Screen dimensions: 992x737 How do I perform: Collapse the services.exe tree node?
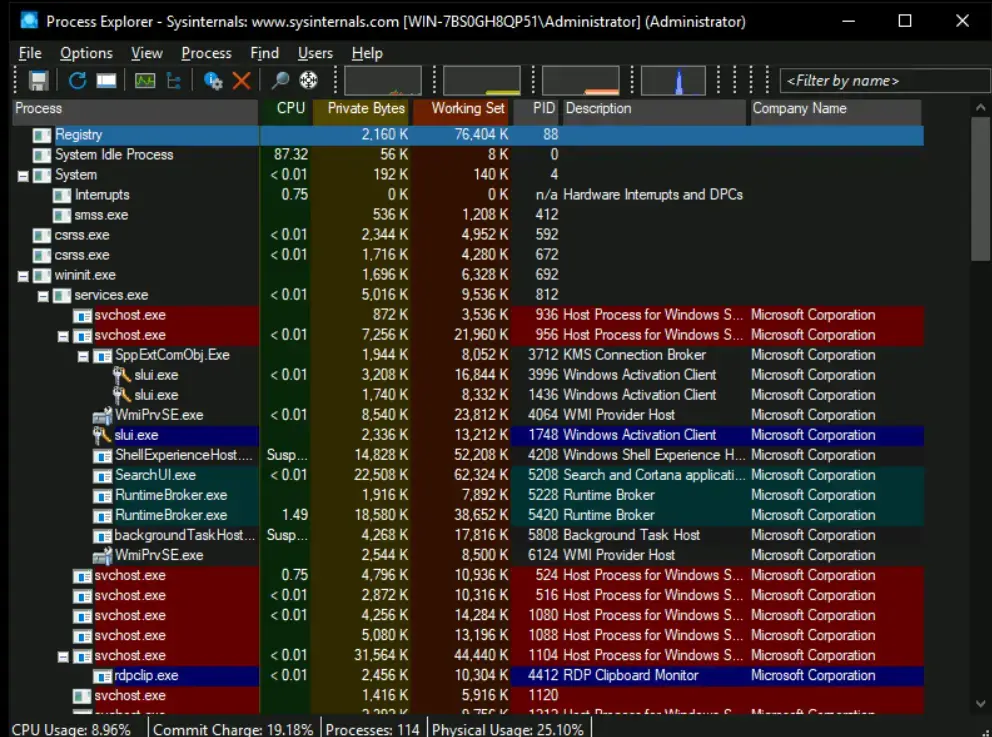pyautogui.click(x=43, y=296)
